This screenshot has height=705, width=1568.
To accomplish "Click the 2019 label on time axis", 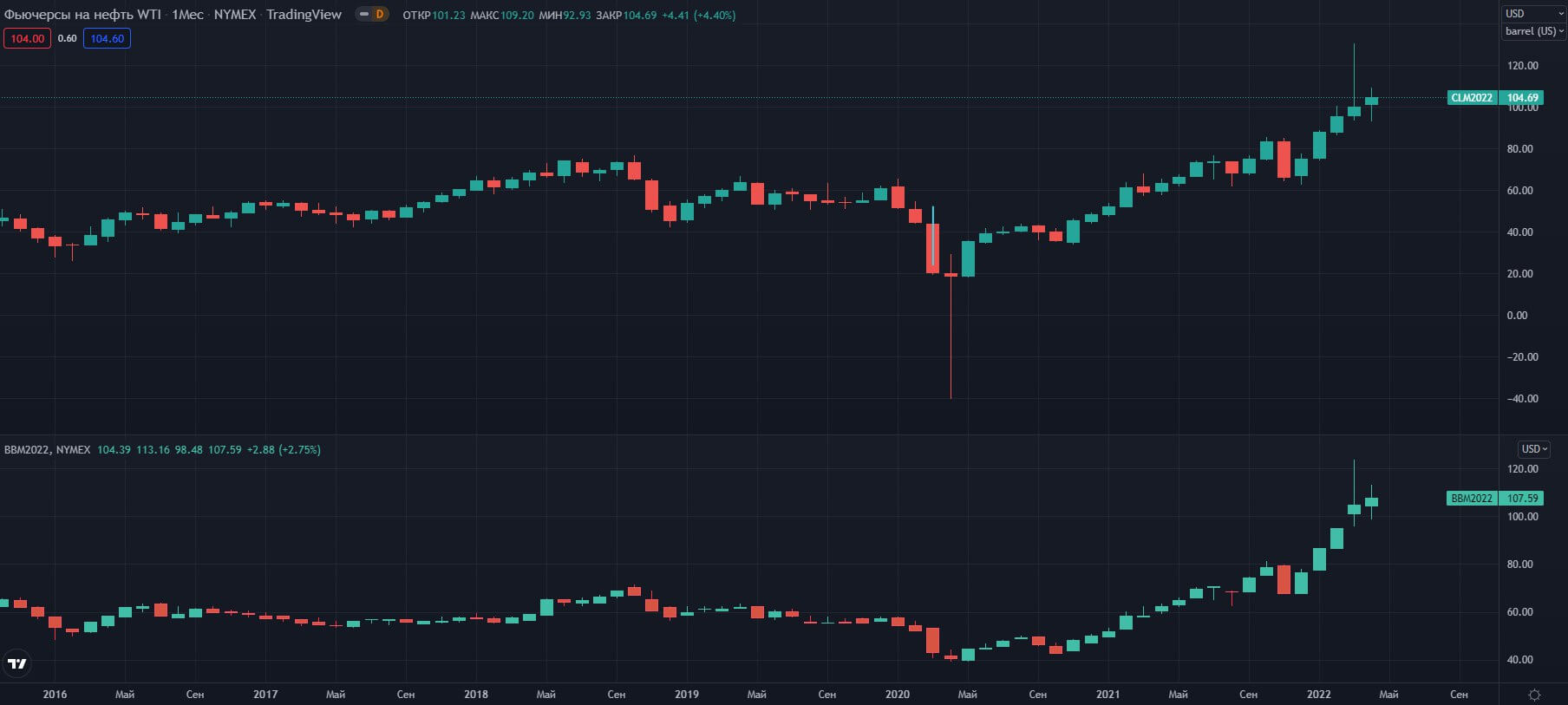I will (x=687, y=695).
